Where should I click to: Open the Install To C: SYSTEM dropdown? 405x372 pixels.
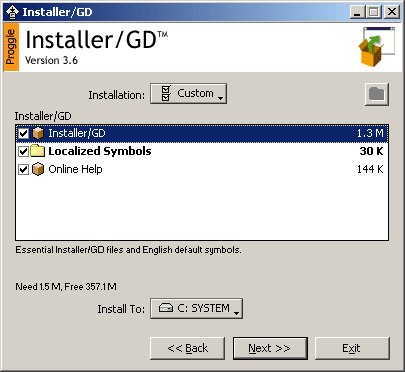click(x=196, y=308)
